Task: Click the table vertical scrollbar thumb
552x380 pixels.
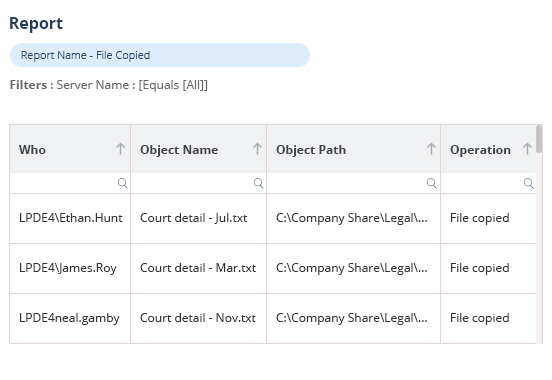Action: [539, 139]
